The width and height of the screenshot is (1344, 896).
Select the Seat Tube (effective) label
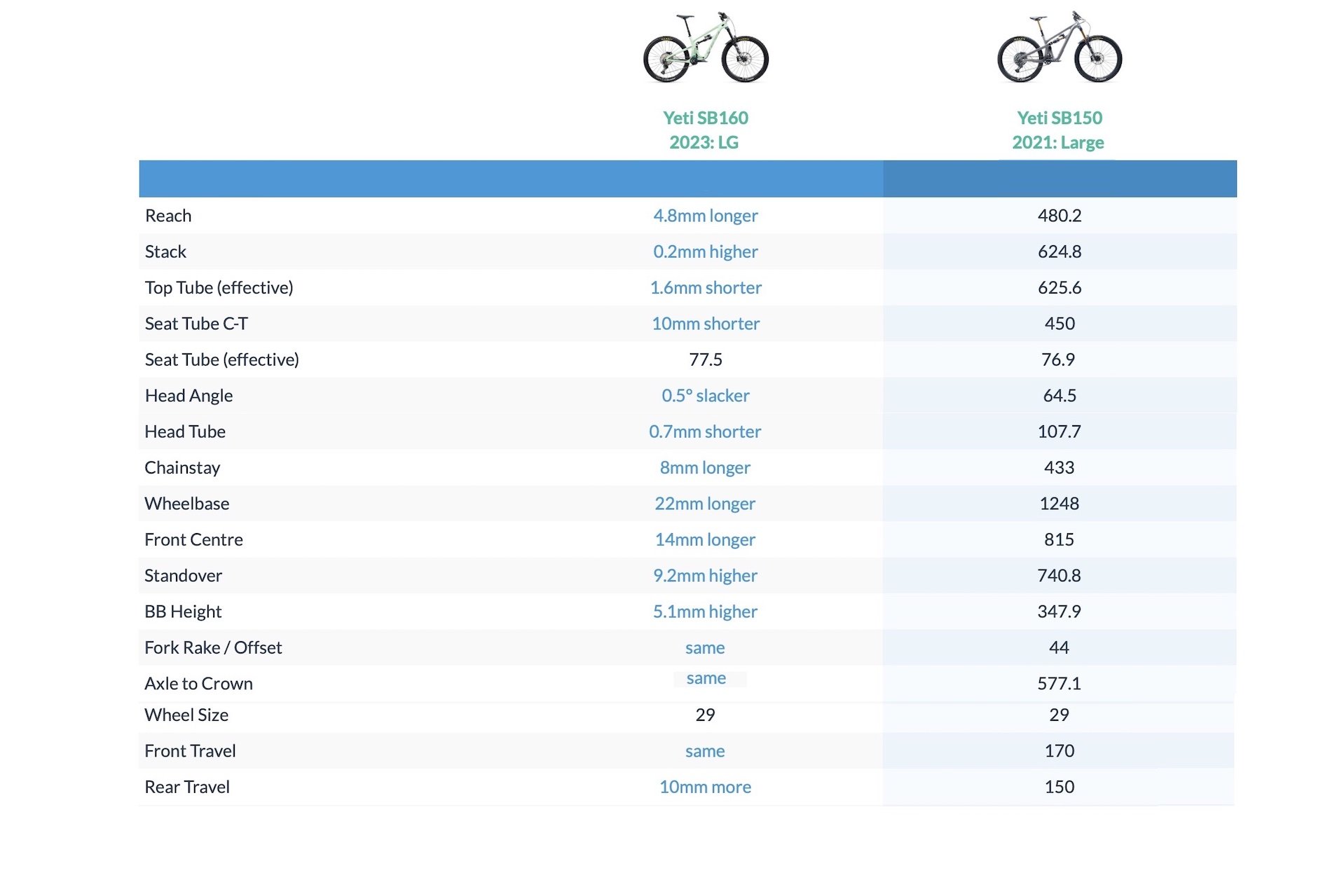pyautogui.click(x=221, y=359)
